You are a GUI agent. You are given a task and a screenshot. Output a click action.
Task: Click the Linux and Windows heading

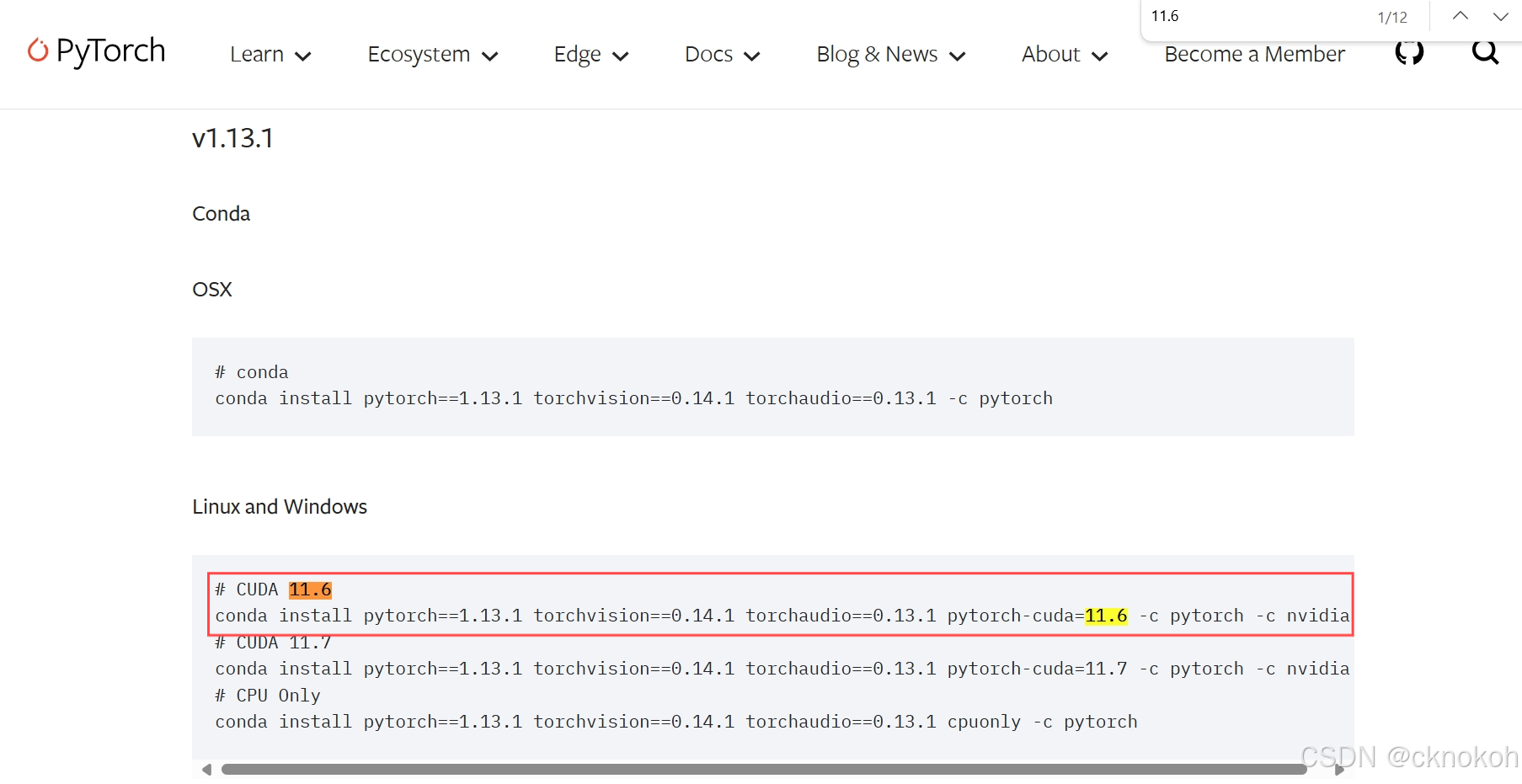[x=280, y=507]
